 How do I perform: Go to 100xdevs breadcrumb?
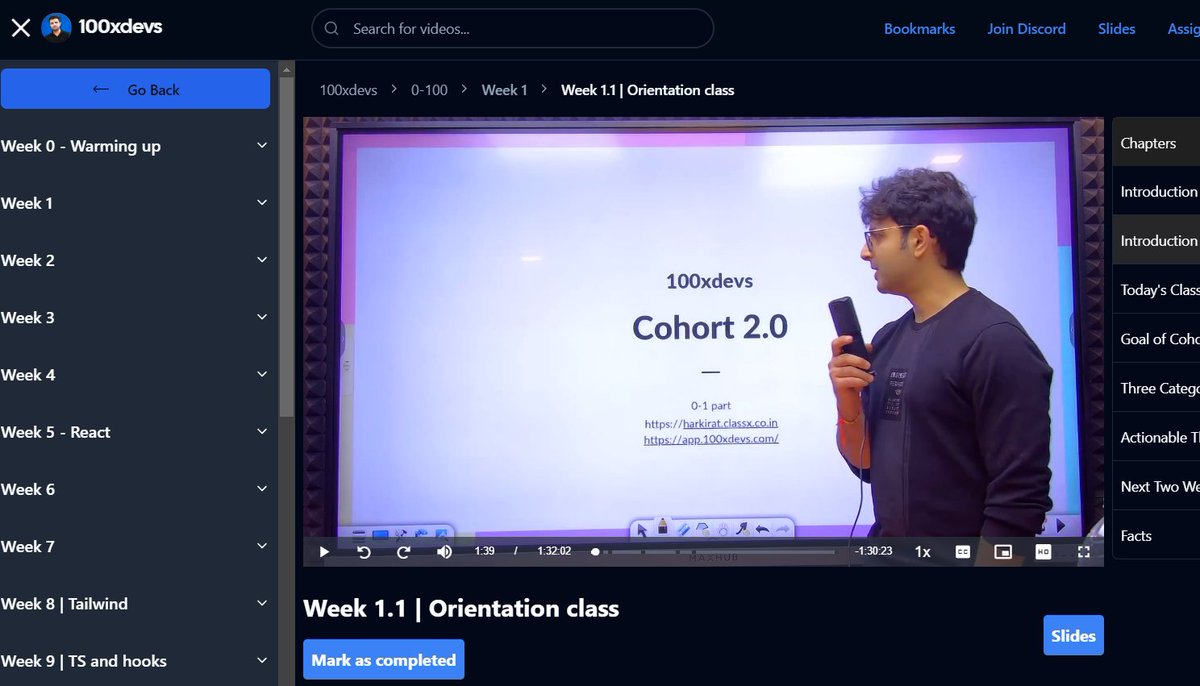coord(348,90)
